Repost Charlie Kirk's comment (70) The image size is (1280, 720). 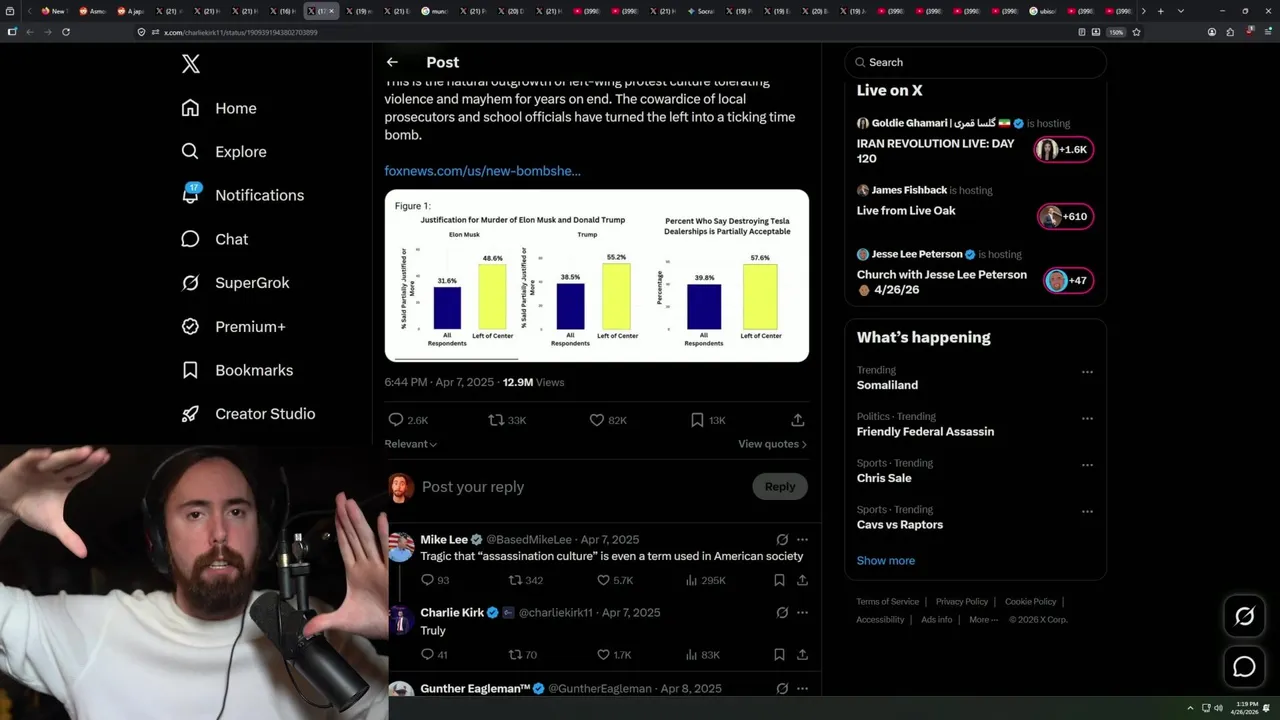523,655
